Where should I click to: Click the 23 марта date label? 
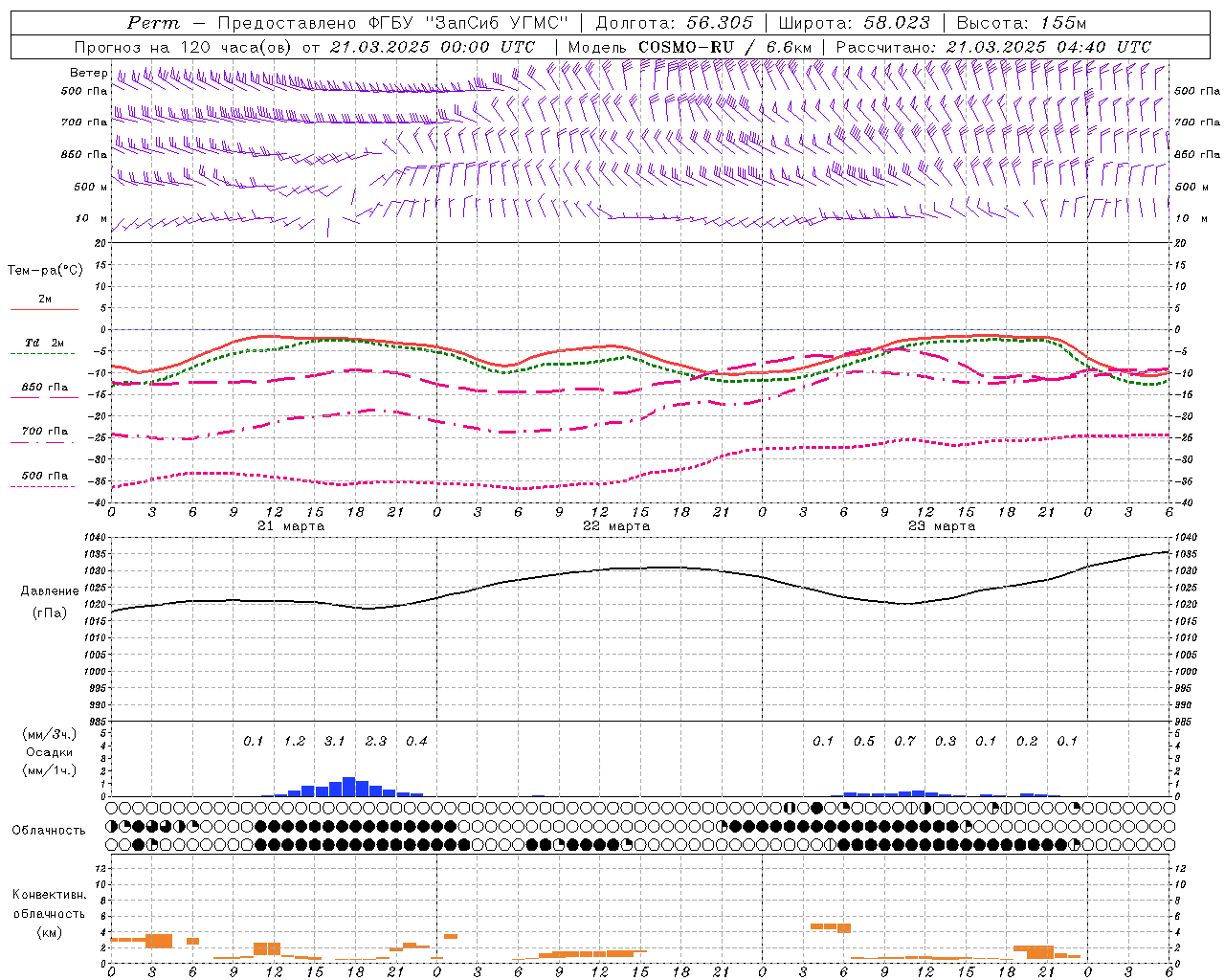[942, 526]
